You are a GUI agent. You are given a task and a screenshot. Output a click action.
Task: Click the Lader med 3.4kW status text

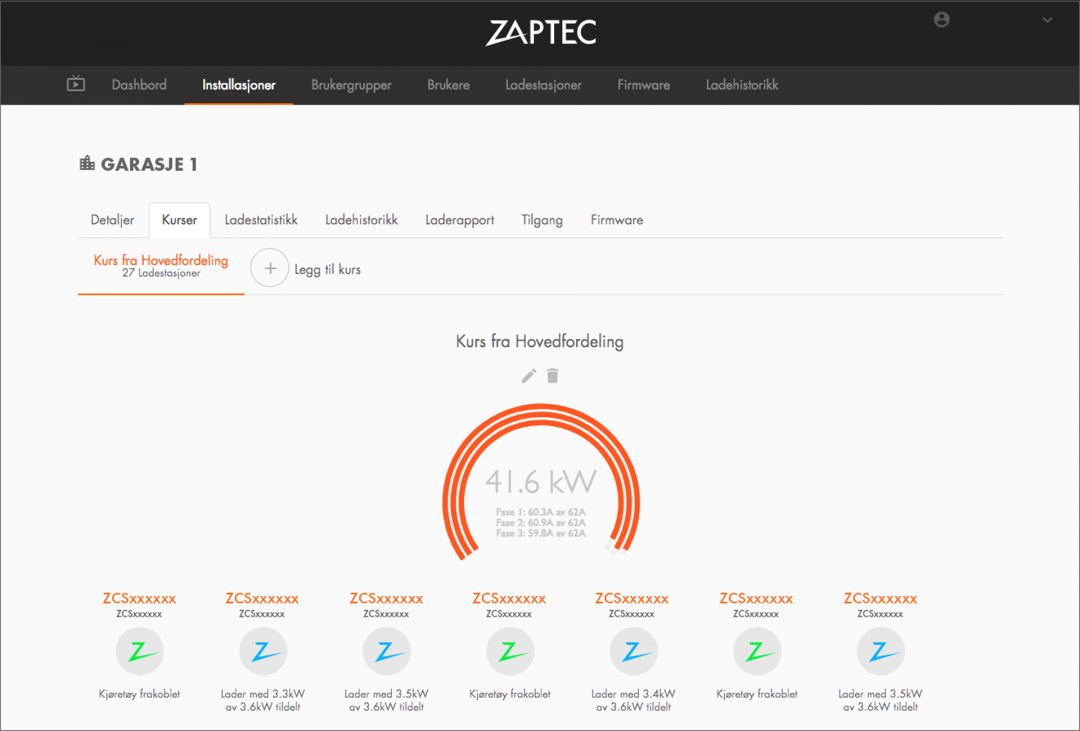coord(633,700)
